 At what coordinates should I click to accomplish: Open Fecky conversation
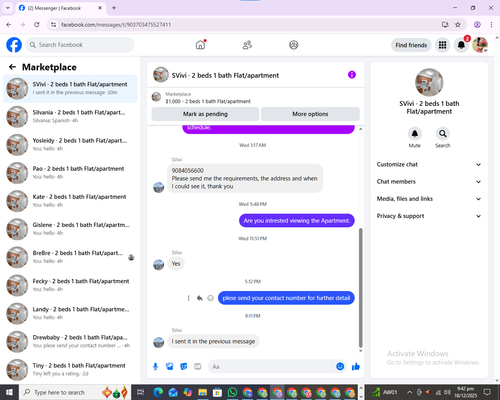[x=70, y=285]
